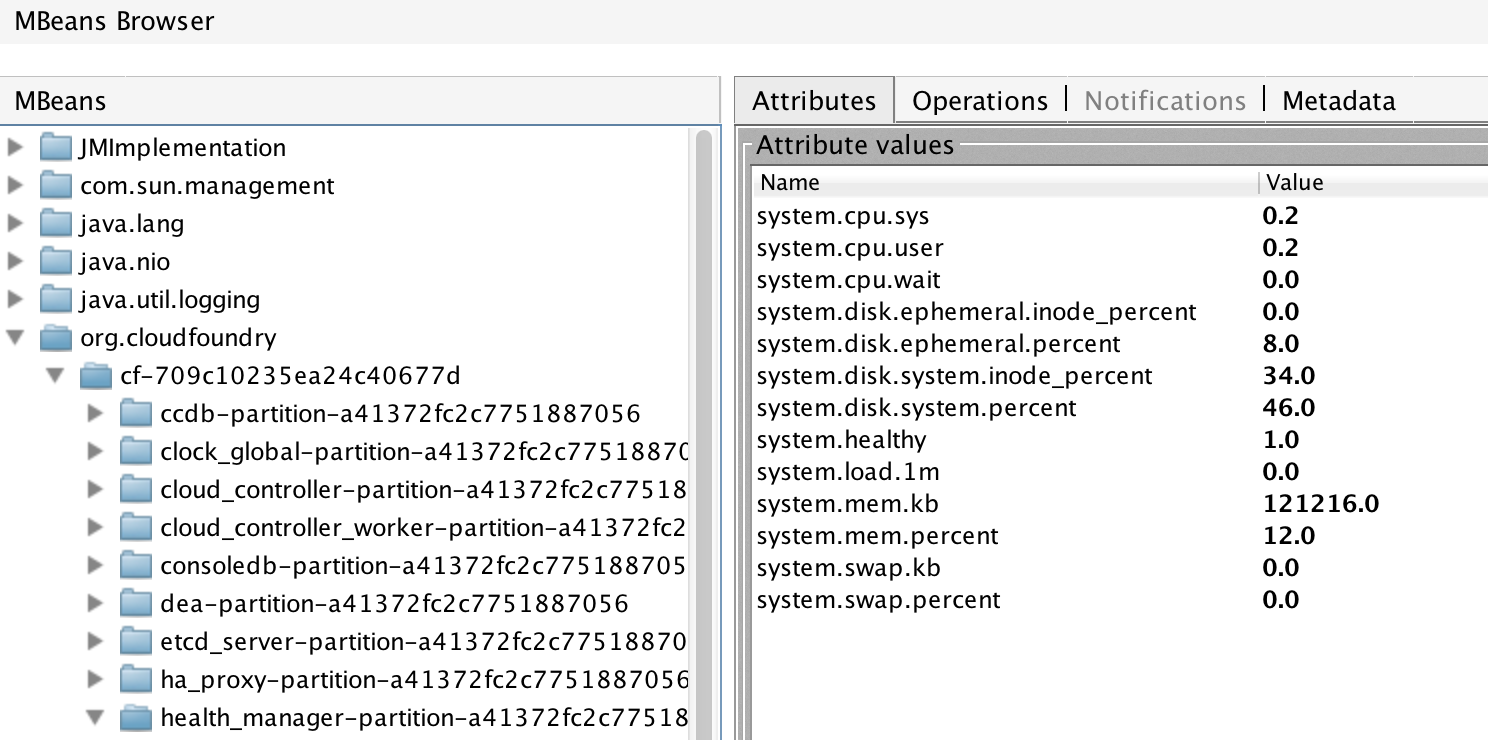Click the 12.0 mem percent value
1488x740 pixels.
(x=1289, y=536)
